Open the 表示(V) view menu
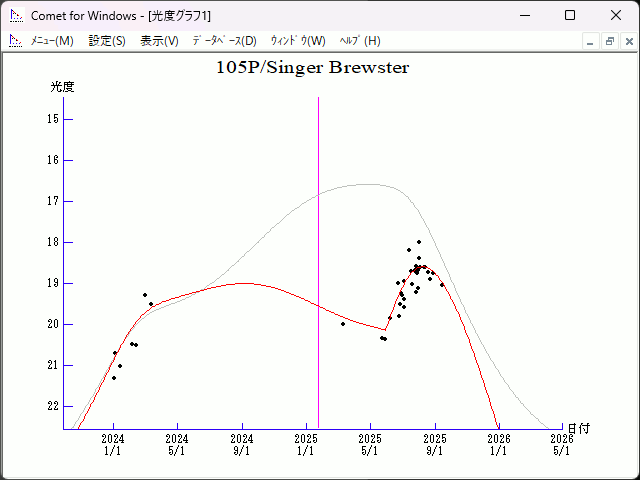This screenshot has height=480, width=640. coord(159,41)
